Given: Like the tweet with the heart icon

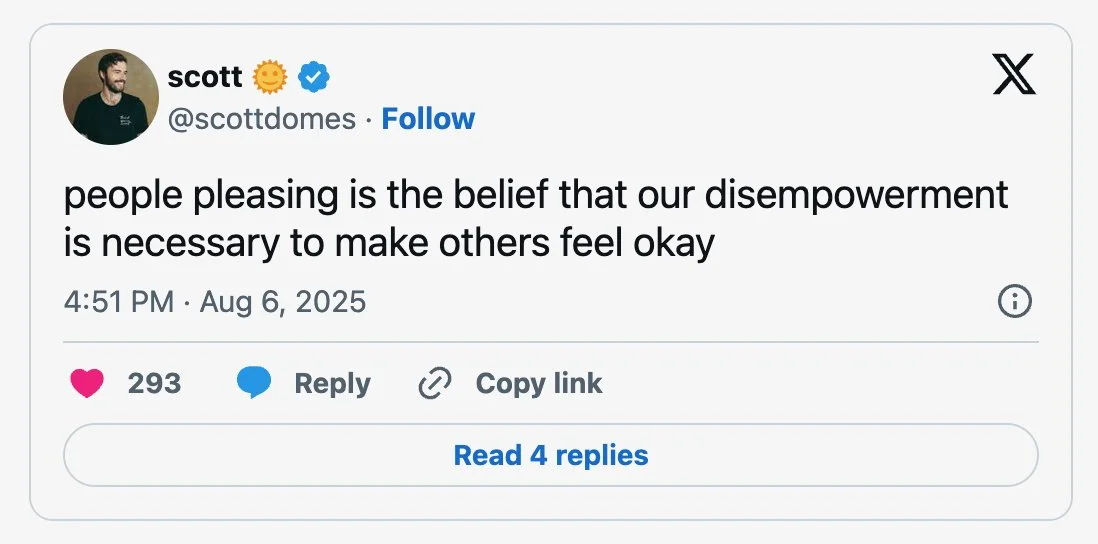Looking at the screenshot, I should [88, 383].
